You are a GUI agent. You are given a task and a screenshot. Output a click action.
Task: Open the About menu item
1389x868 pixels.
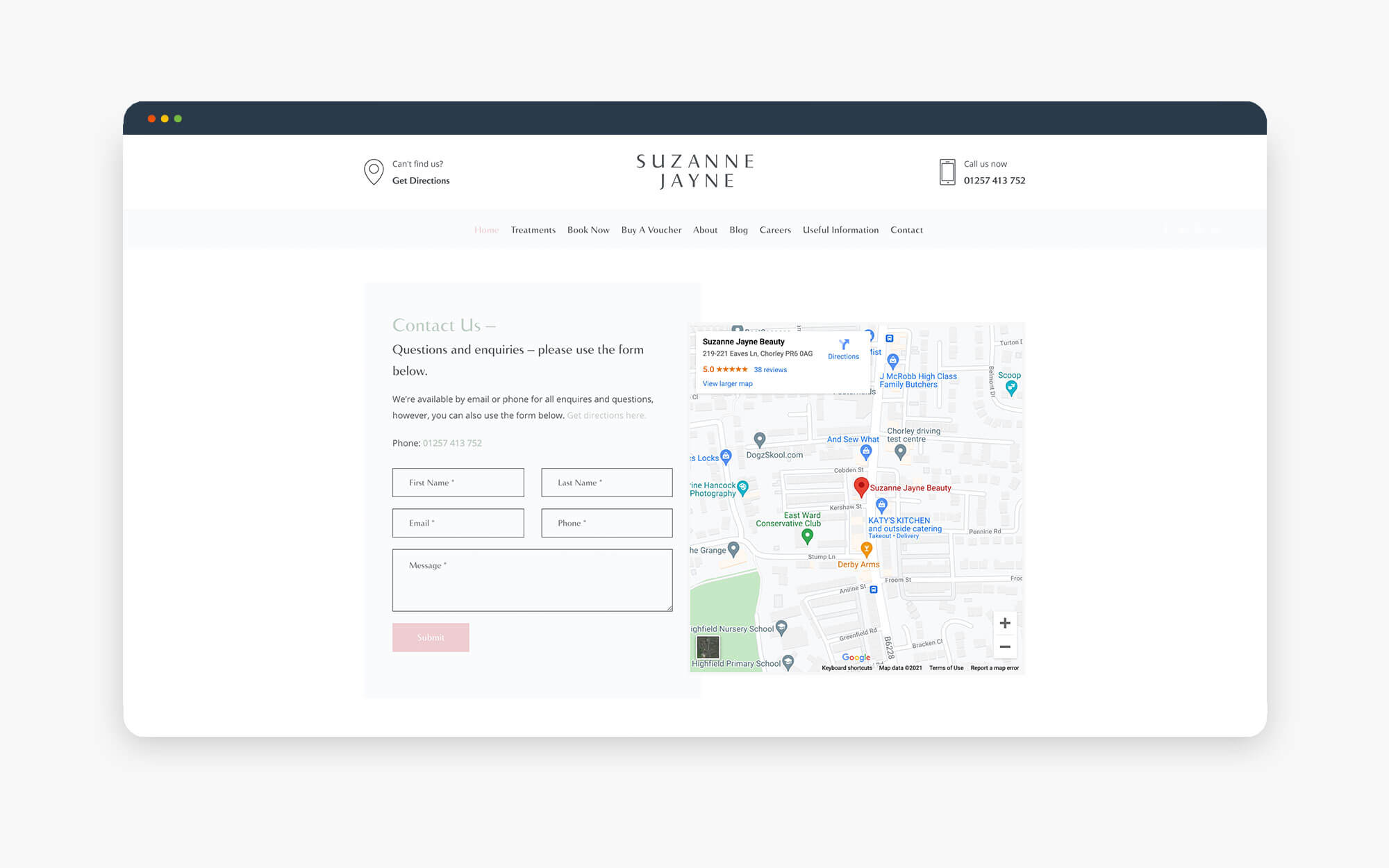coord(705,230)
